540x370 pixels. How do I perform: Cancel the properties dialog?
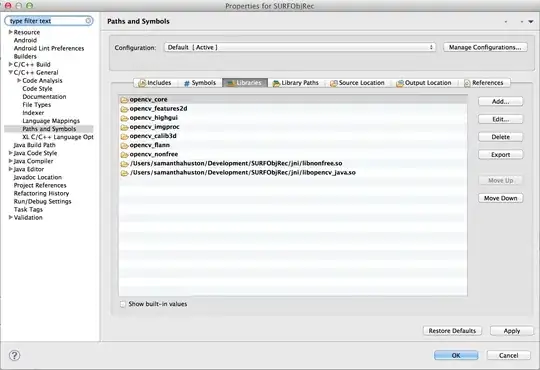click(x=508, y=355)
